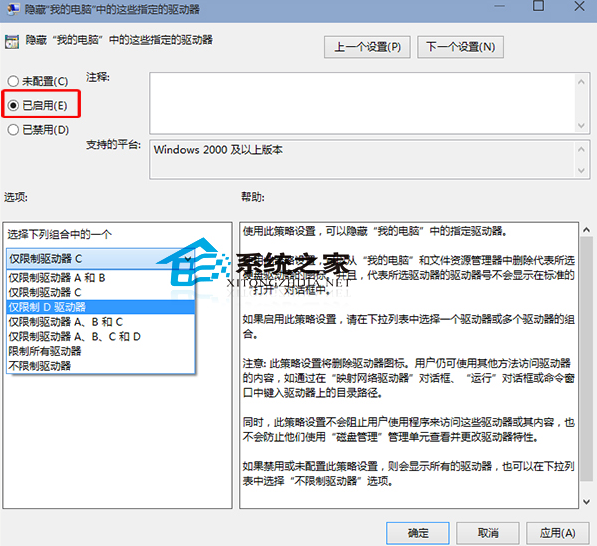Pick 不限制驱动器 in the dropdown list

tap(101, 366)
